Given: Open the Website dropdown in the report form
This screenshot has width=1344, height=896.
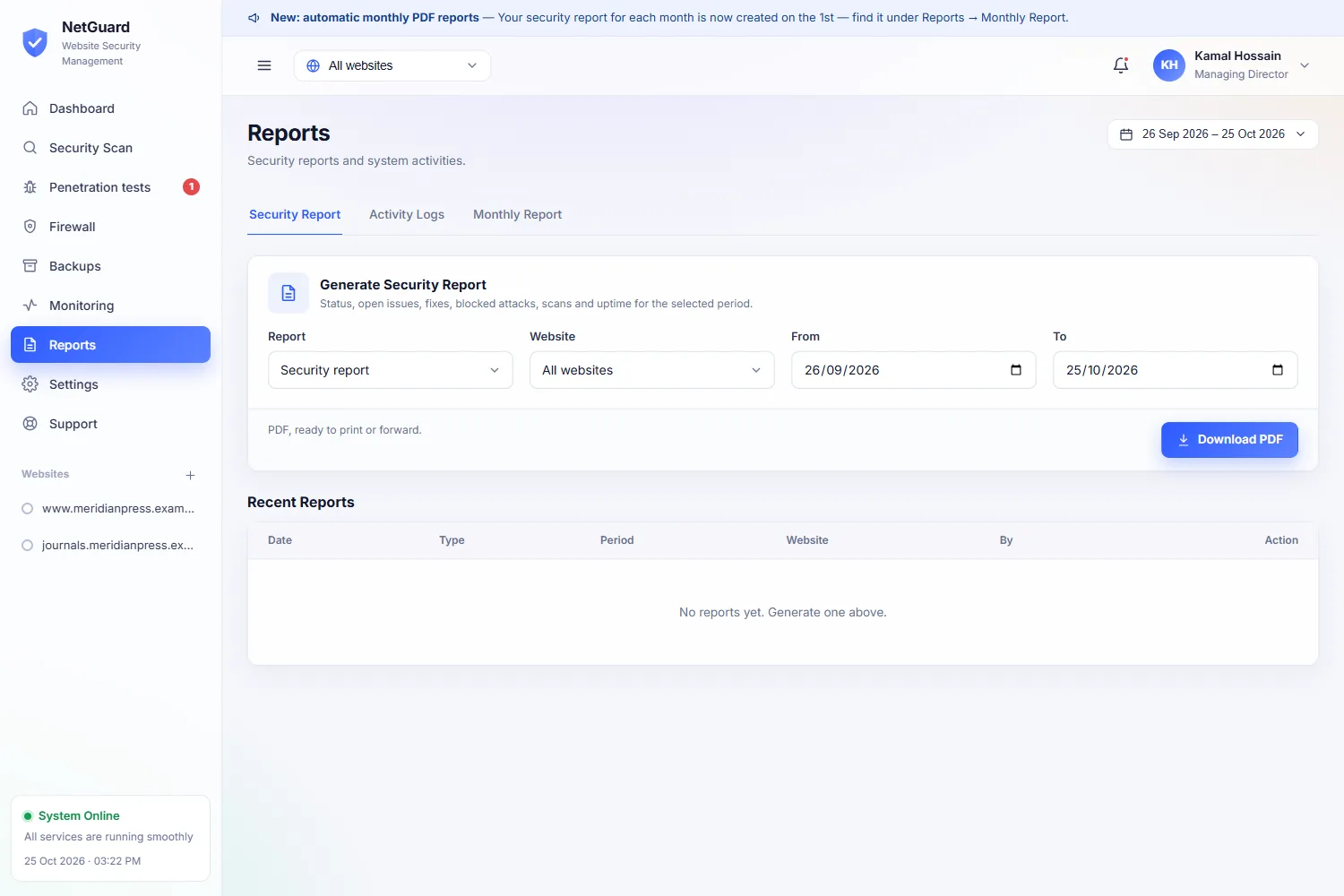Looking at the screenshot, I should pyautogui.click(x=652, y=370).
